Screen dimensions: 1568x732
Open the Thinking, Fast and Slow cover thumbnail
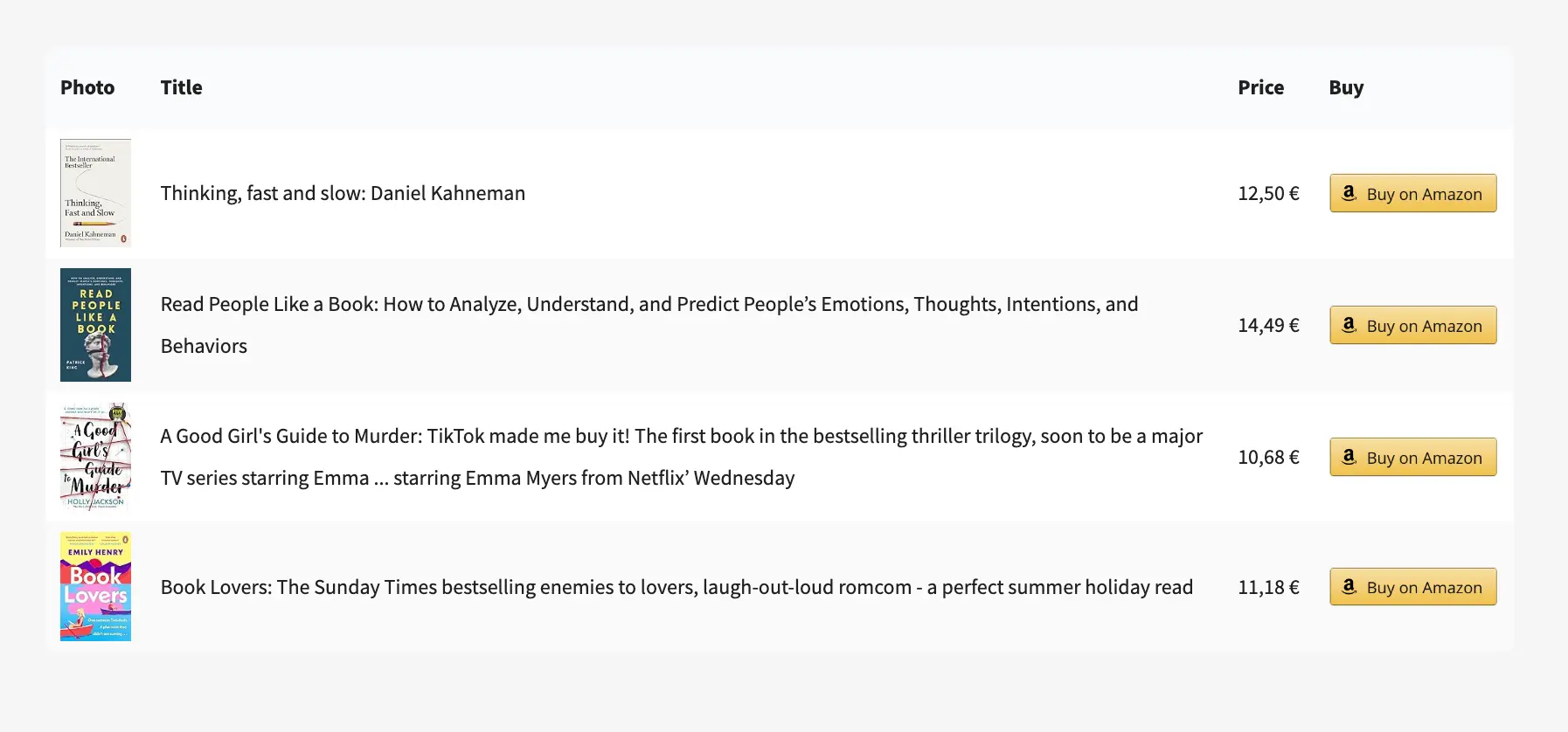tap(95, 193)
